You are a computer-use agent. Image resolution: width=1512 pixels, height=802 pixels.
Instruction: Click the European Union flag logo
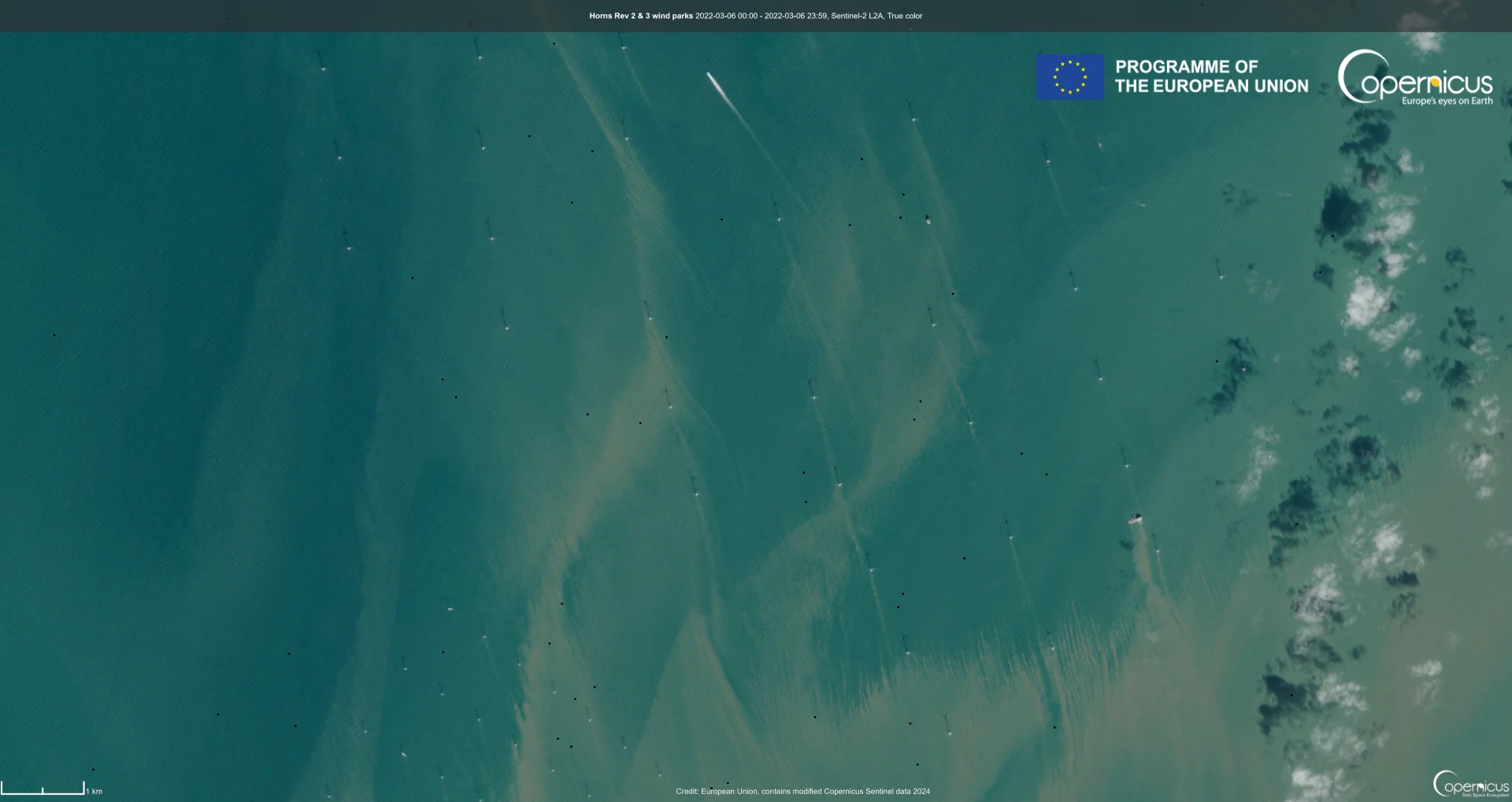pos(1069,77)
